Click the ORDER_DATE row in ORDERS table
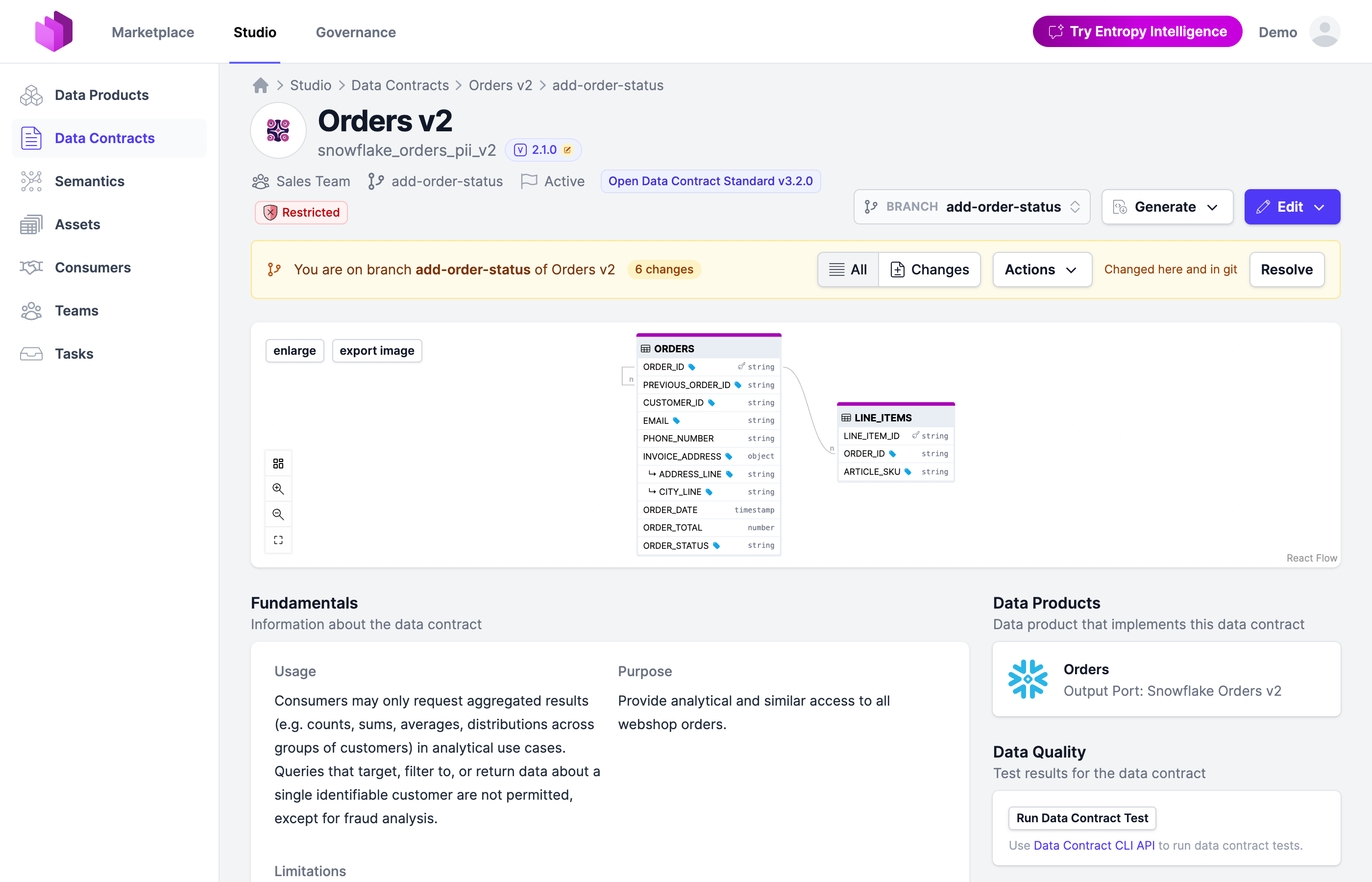The width and height of the screenshot is (1372, 882). (709, 510)
